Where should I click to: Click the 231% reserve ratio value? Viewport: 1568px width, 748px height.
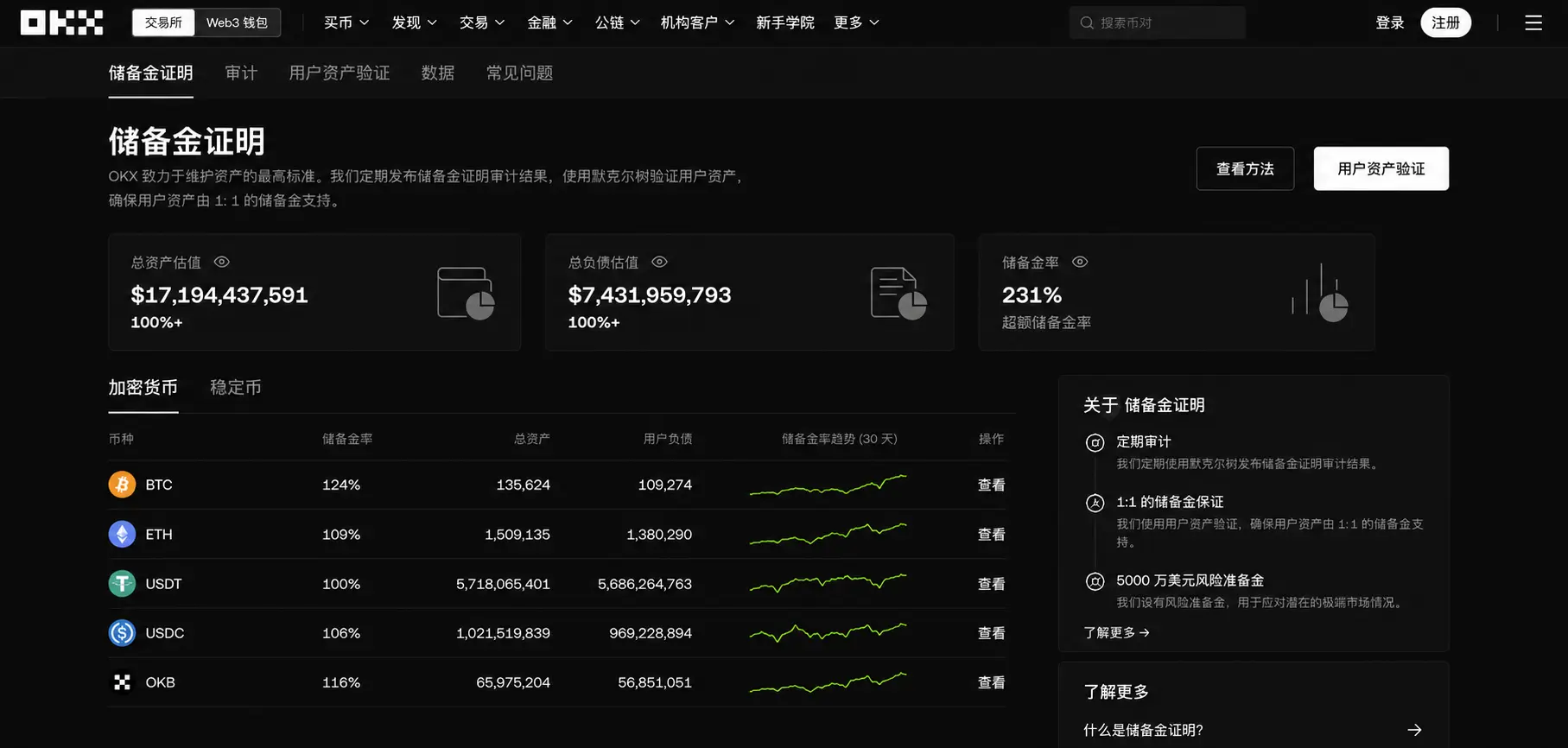point(1032,295)
